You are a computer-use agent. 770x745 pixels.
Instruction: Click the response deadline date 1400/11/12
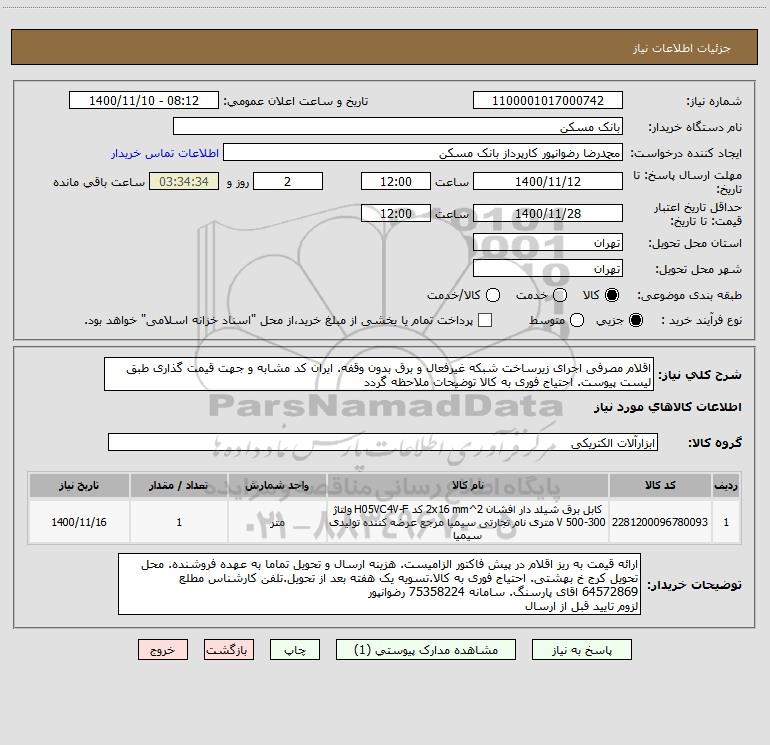548,181
